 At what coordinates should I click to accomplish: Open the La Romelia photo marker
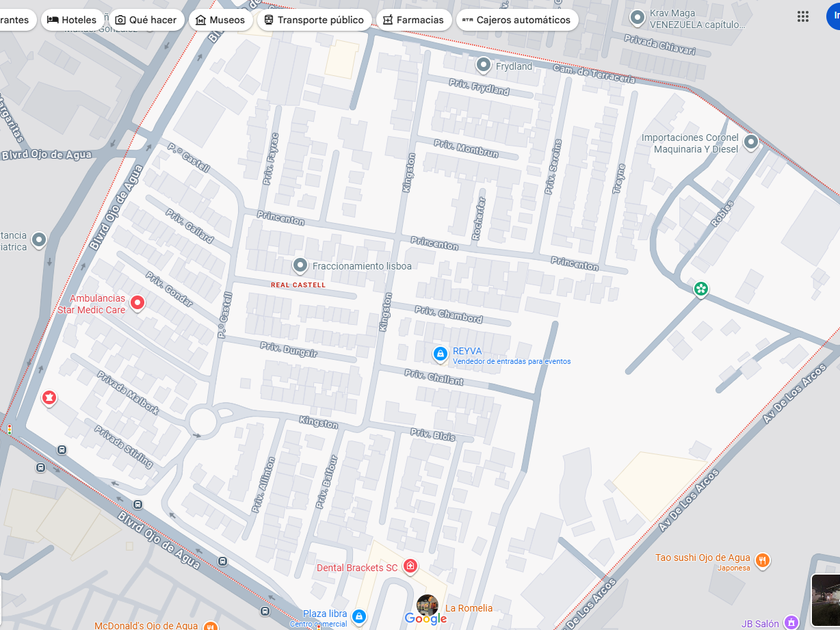pyautogui.click(x=428, y=605)
